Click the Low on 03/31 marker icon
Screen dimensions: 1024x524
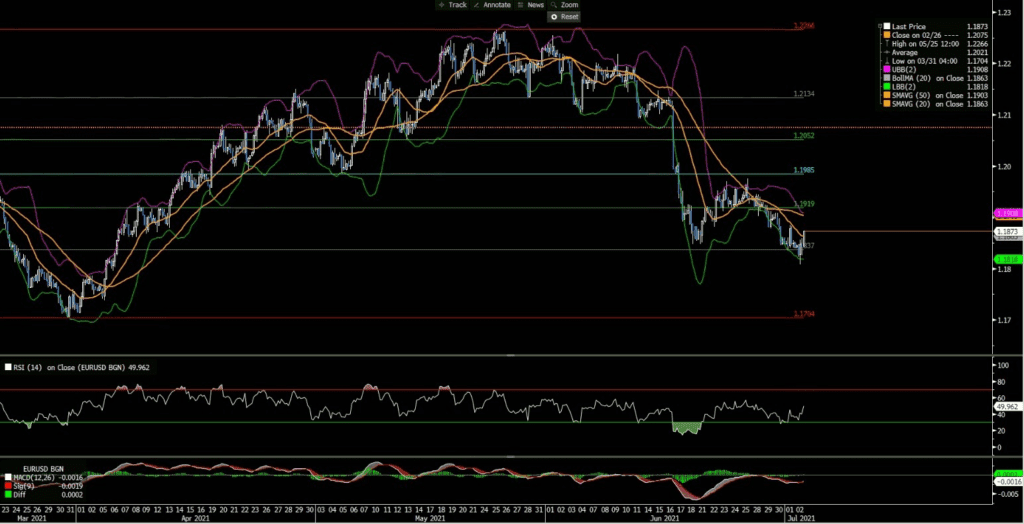click(887, 61)
